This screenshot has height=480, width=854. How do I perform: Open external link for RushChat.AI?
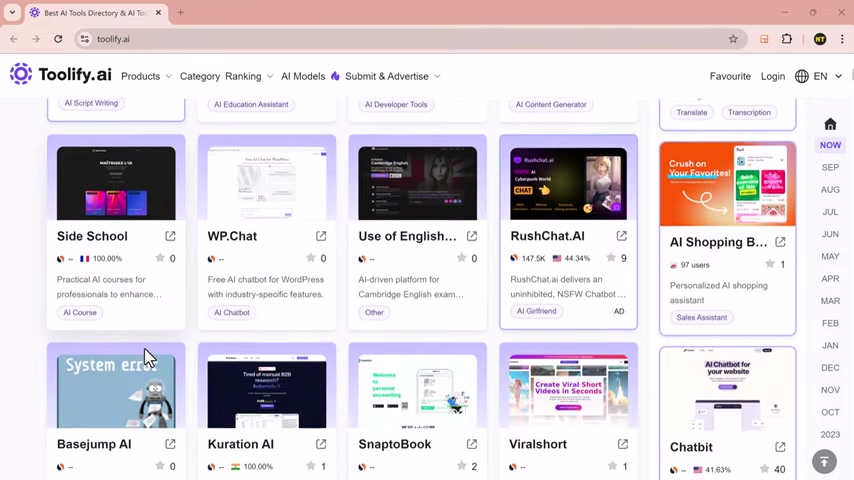[621, 236]
